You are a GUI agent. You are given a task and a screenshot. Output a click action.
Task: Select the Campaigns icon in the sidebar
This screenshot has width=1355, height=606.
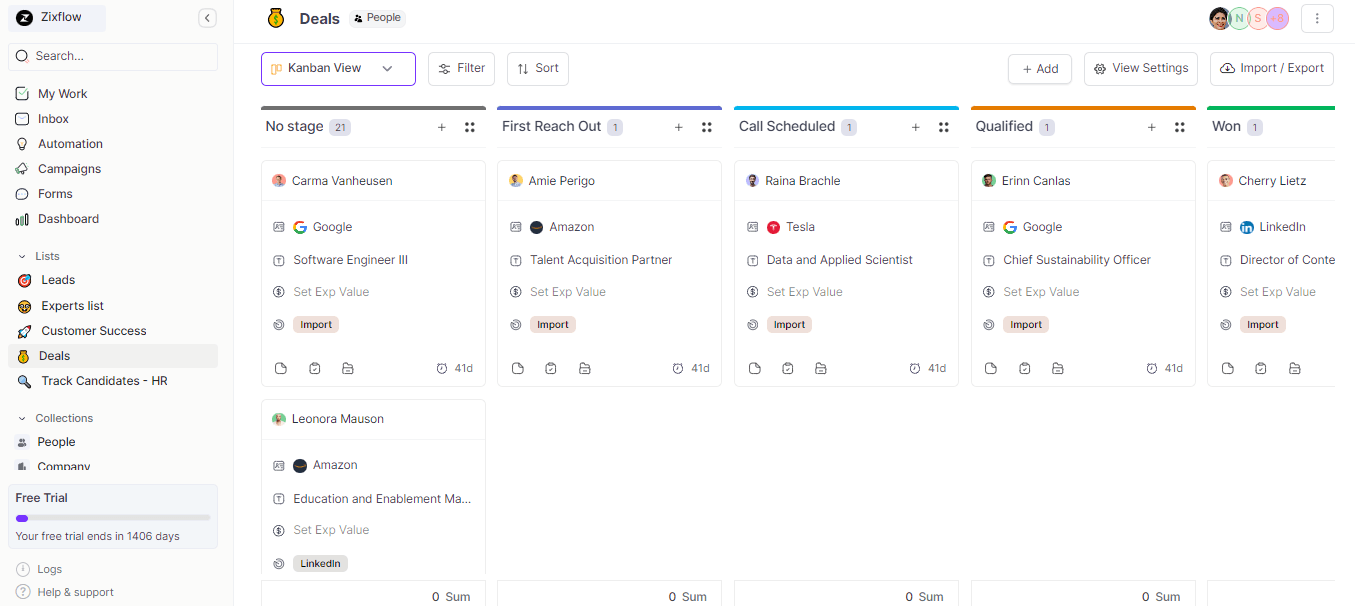click(x=22, y=168)
